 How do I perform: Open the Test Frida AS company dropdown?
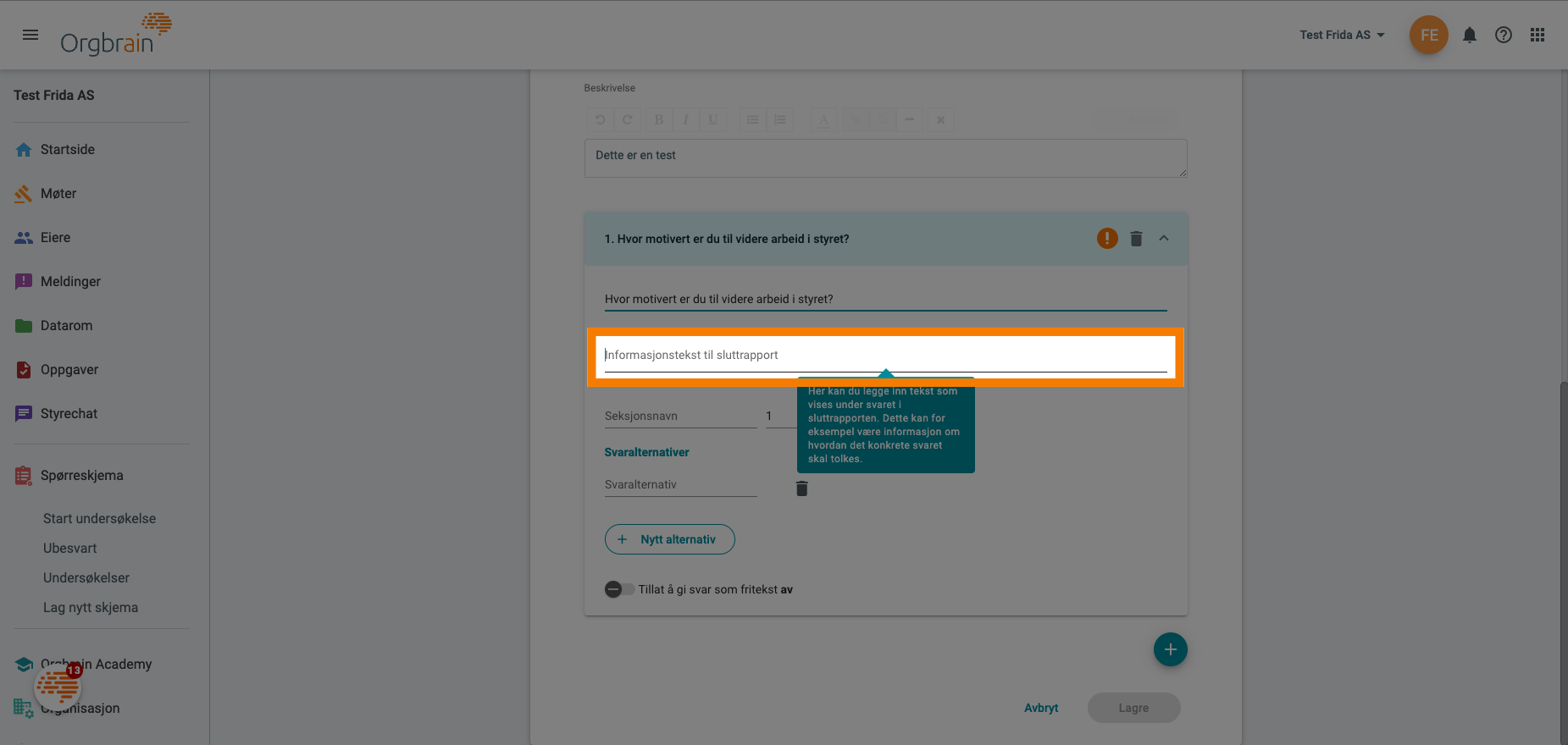[1342, 35]
